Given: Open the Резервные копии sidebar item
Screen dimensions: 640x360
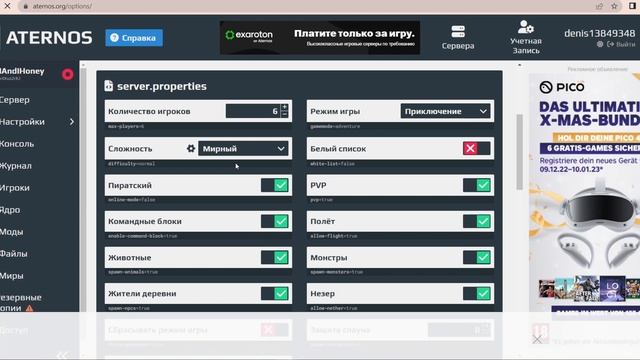Looking at the screenshot, I should 20,302.
